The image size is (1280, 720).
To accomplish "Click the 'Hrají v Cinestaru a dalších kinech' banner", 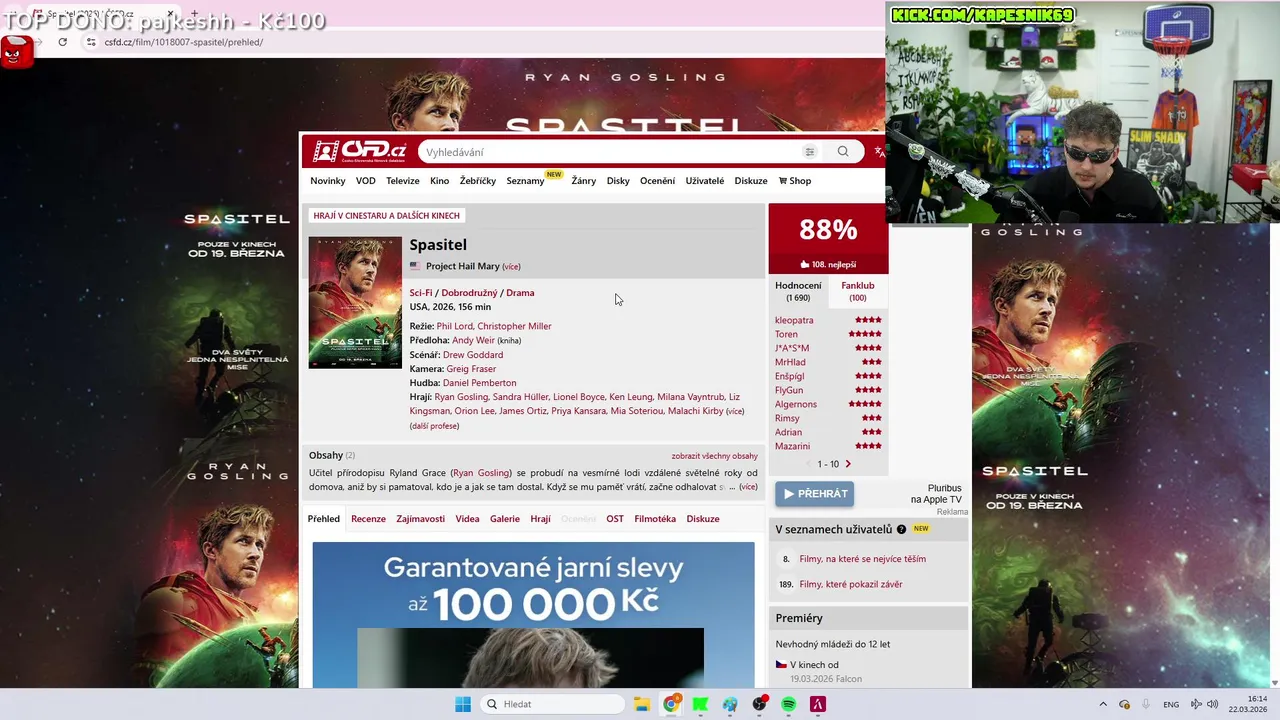I will 386,216.
